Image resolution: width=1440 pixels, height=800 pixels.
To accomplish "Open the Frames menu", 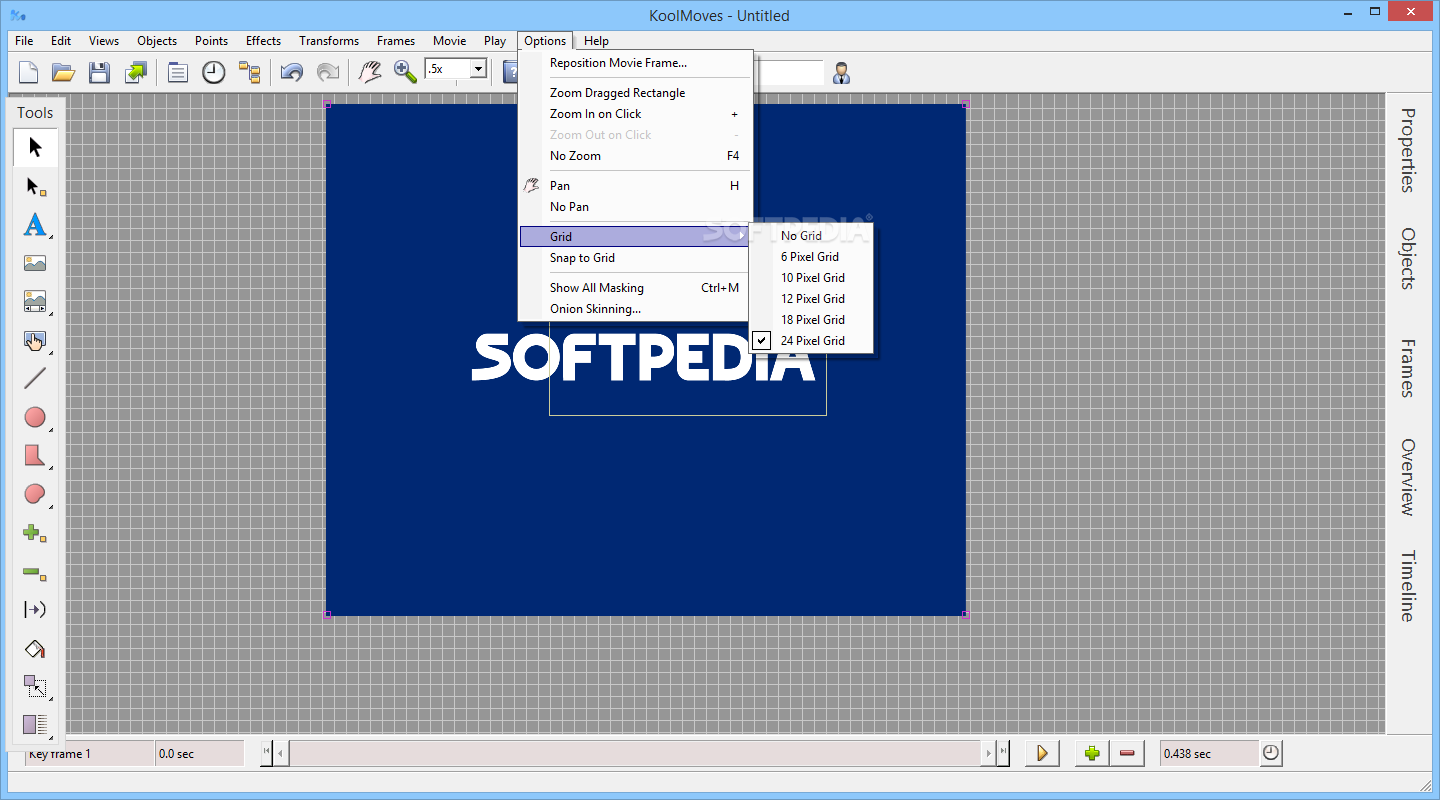I will click(x=396, y=41).
